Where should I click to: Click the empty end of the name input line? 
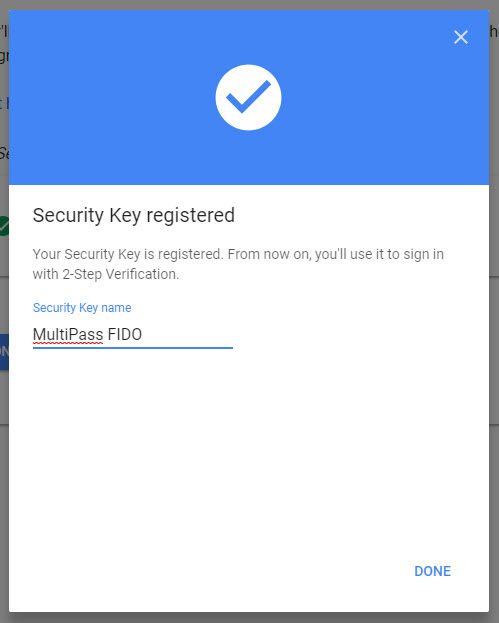(189, 335)
